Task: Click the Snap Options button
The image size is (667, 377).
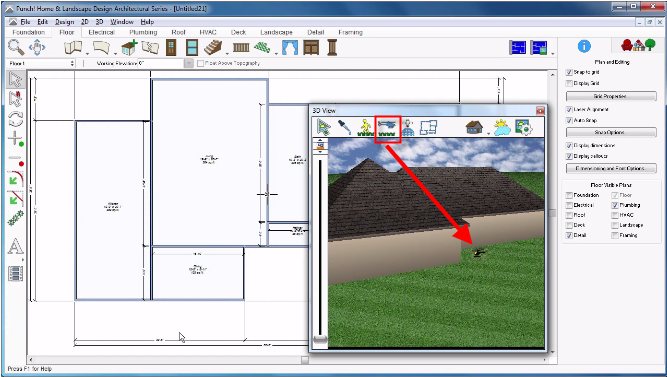Action: (x=611, y=132)
